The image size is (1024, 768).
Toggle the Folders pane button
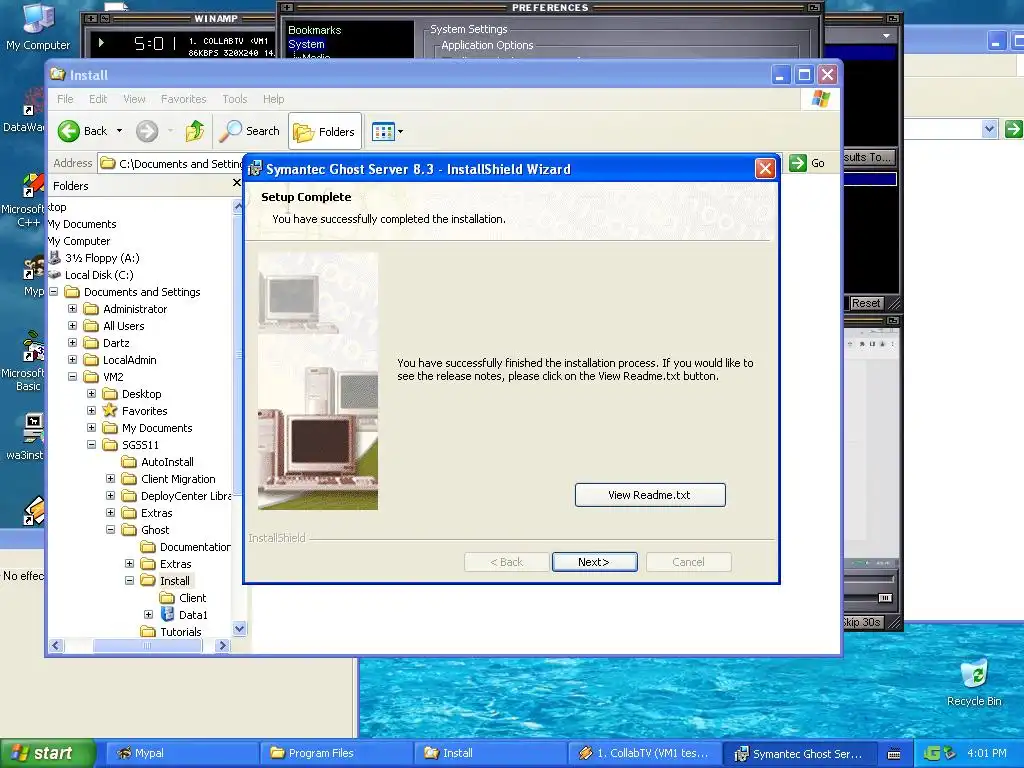point(325,131)
